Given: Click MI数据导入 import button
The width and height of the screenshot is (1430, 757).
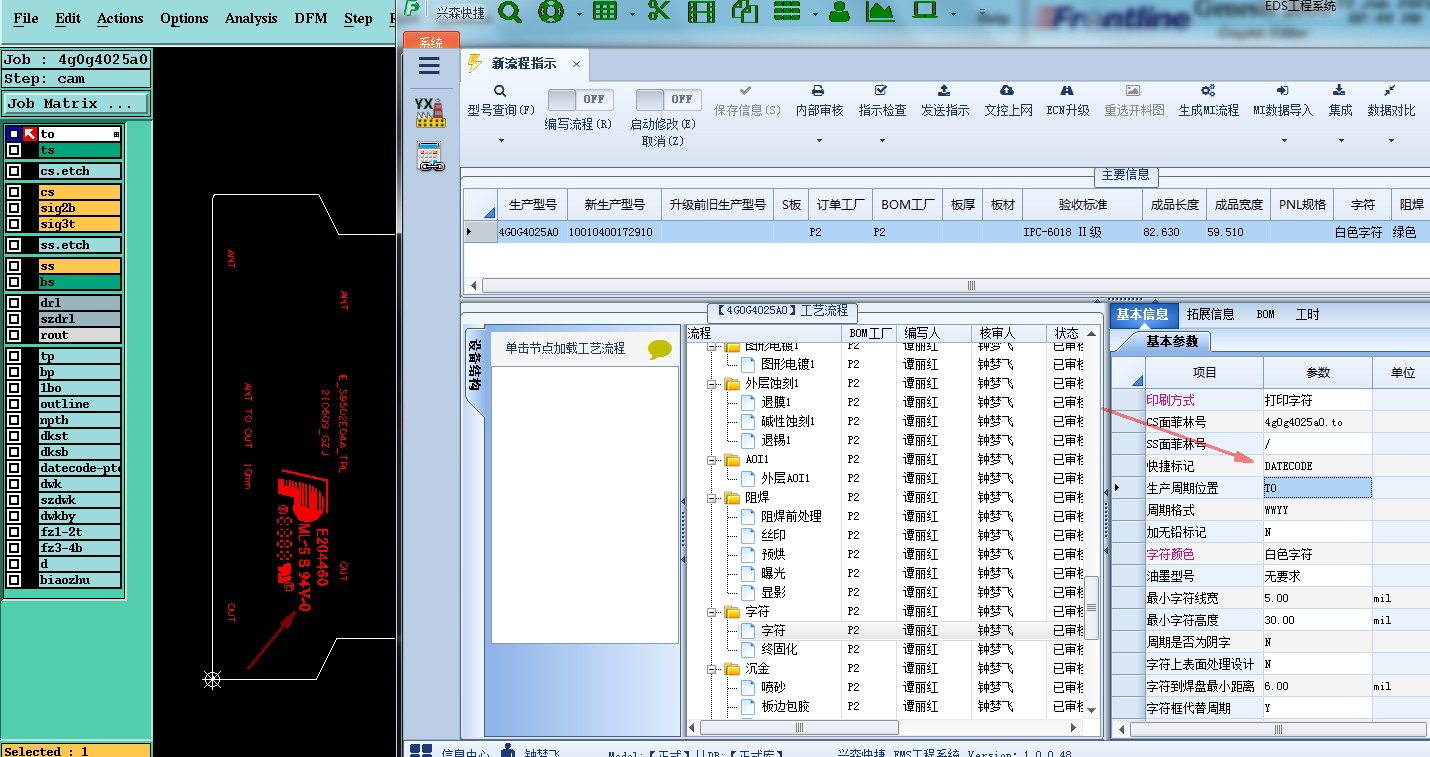Looking at the screenshot, I should 1283,101.
